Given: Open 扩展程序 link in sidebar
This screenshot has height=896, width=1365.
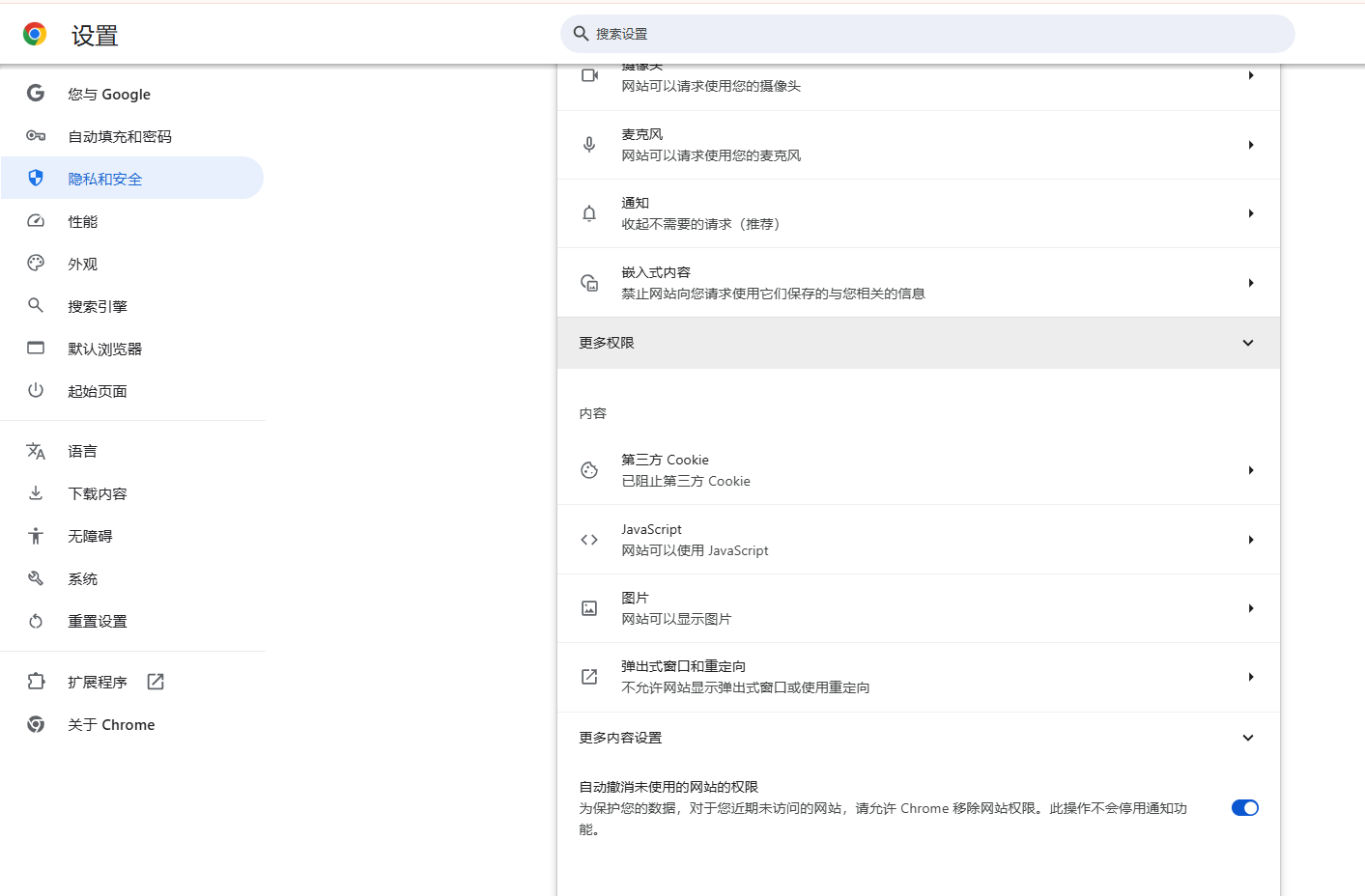Looking at the screenshot, I should point(132,682).
